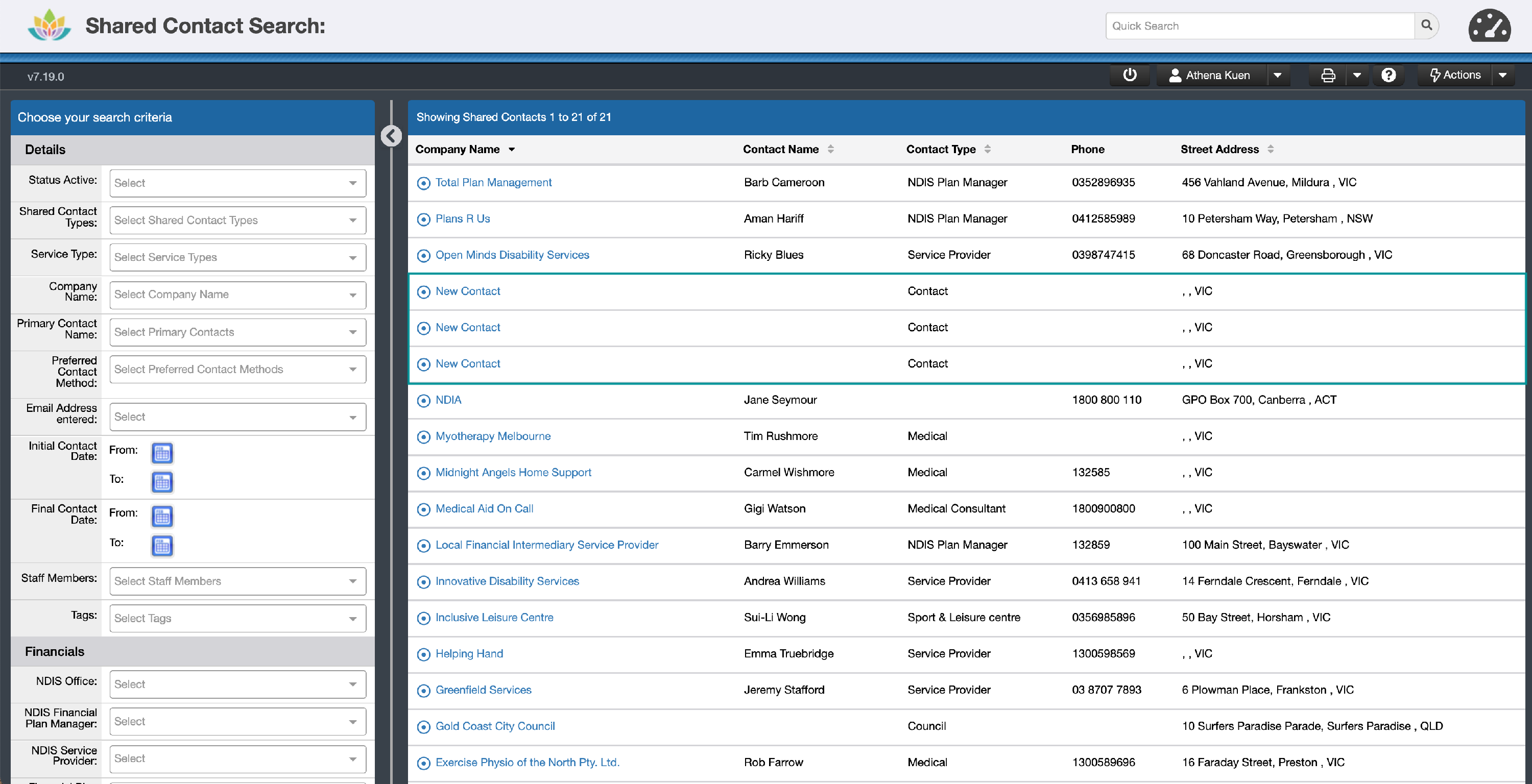
Task: Click the lotus logo next to Shared Contact Search
Action: 50,25
